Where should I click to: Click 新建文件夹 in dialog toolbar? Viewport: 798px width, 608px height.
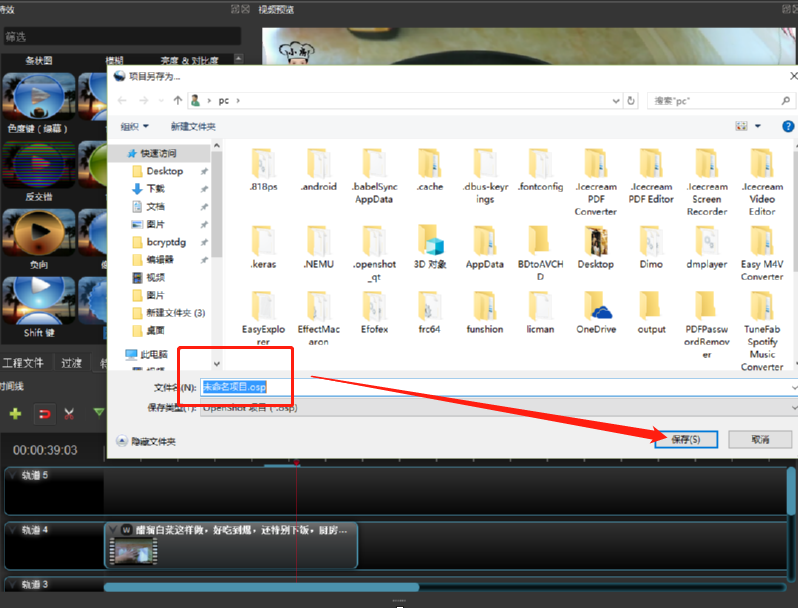point(193,126)
